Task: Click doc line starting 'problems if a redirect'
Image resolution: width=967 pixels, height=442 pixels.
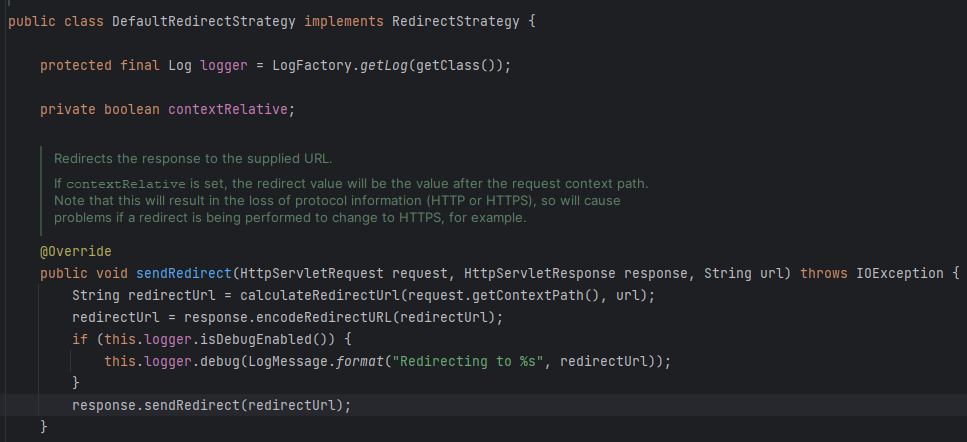Action: coord(290,218)
